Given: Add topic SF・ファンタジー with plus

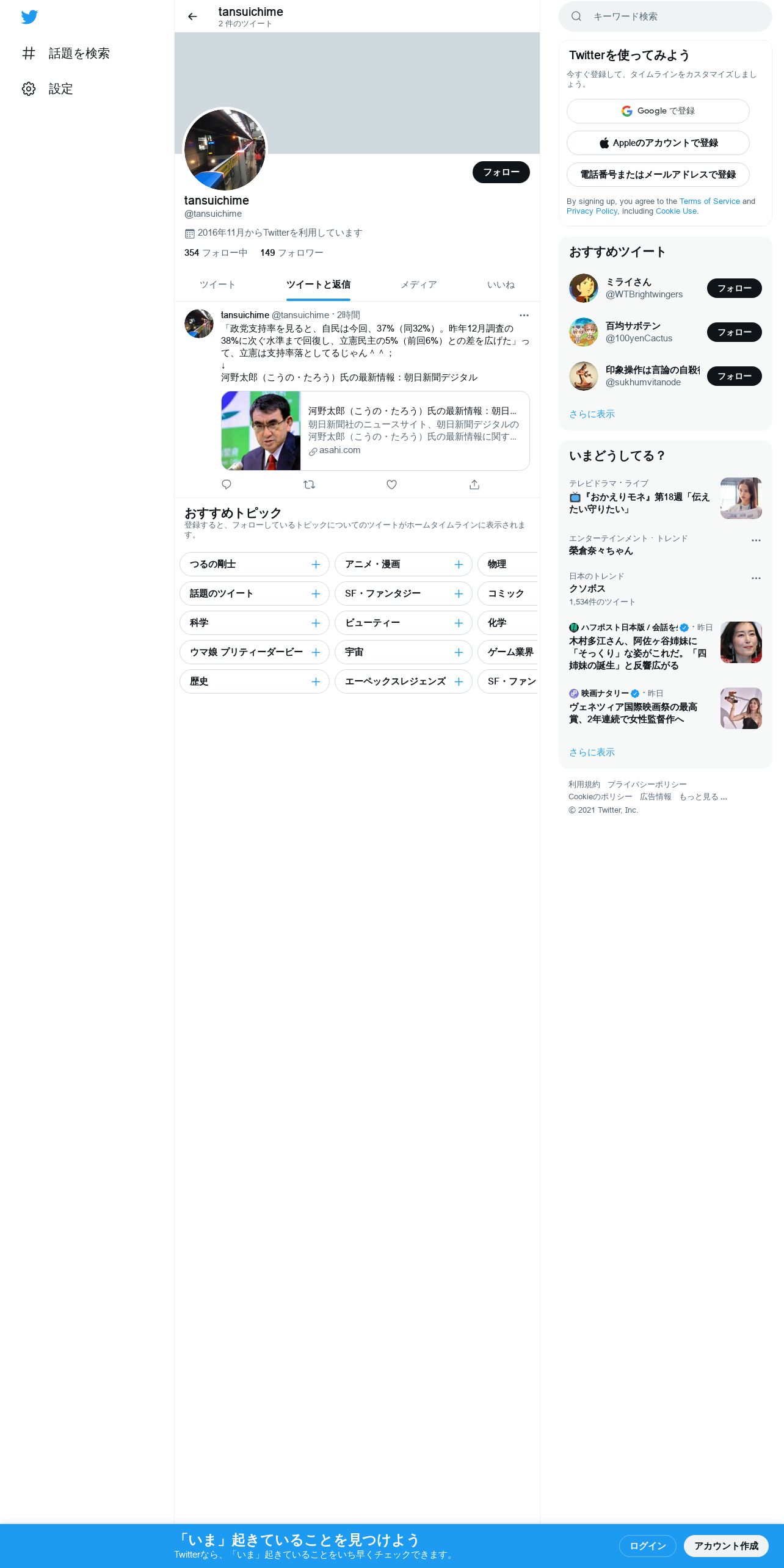Looking at the screenshot, I should tap(459, 593).
